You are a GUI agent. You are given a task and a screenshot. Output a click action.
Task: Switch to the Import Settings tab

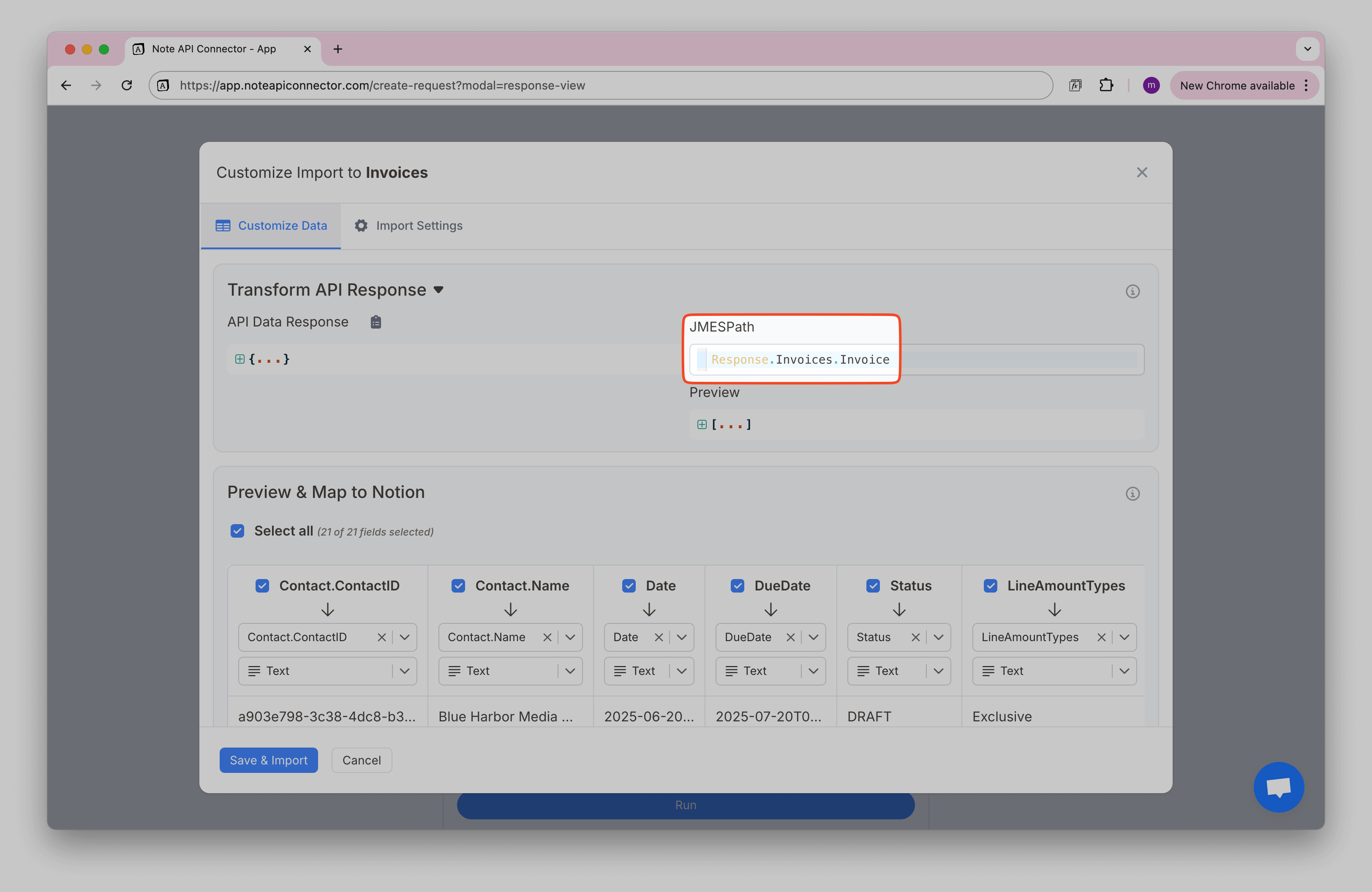[408, 226]
